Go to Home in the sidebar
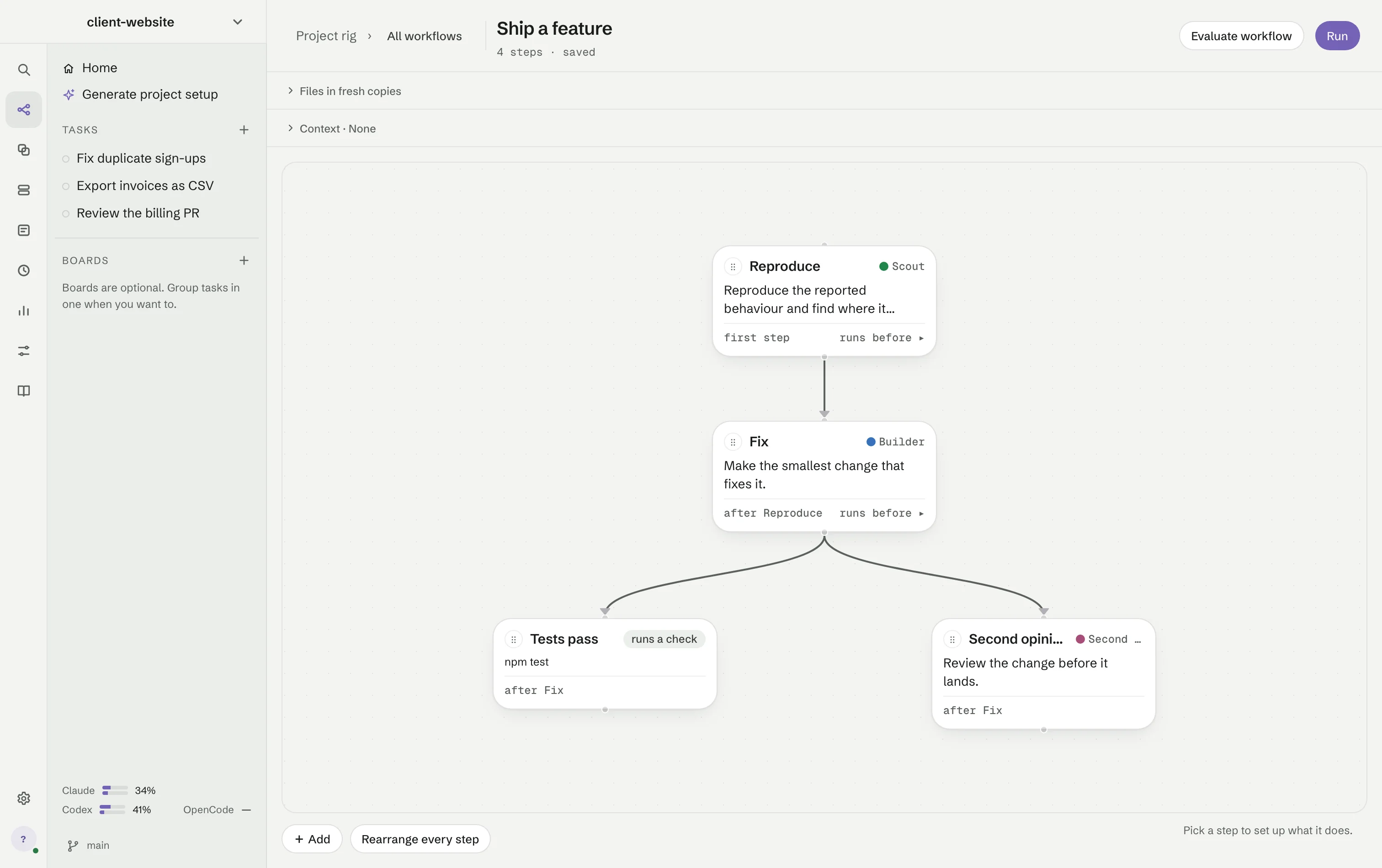 99,68
